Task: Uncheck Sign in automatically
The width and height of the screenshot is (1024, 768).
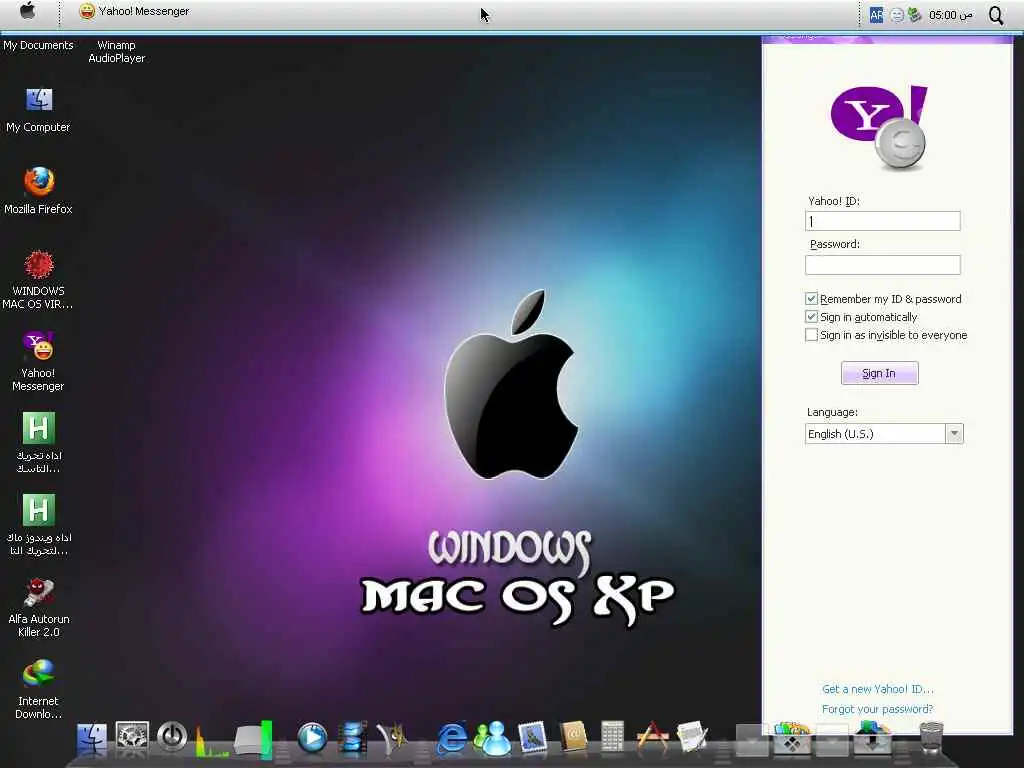Action: point(811,317)
